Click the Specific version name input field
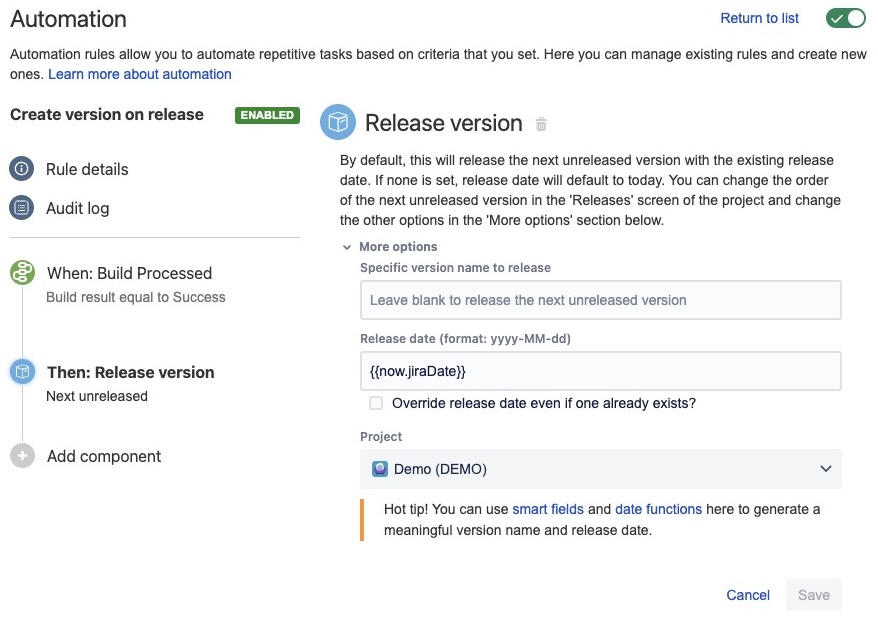 [600, 300]
